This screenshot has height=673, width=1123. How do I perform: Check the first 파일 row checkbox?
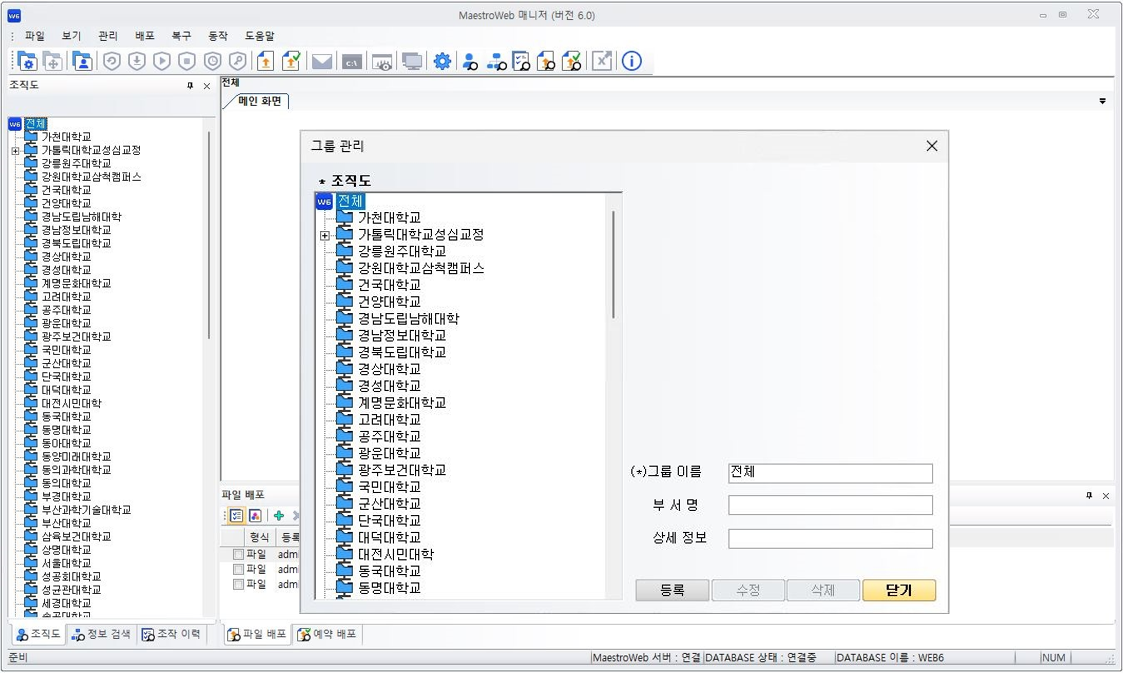(x=238, y=554)
